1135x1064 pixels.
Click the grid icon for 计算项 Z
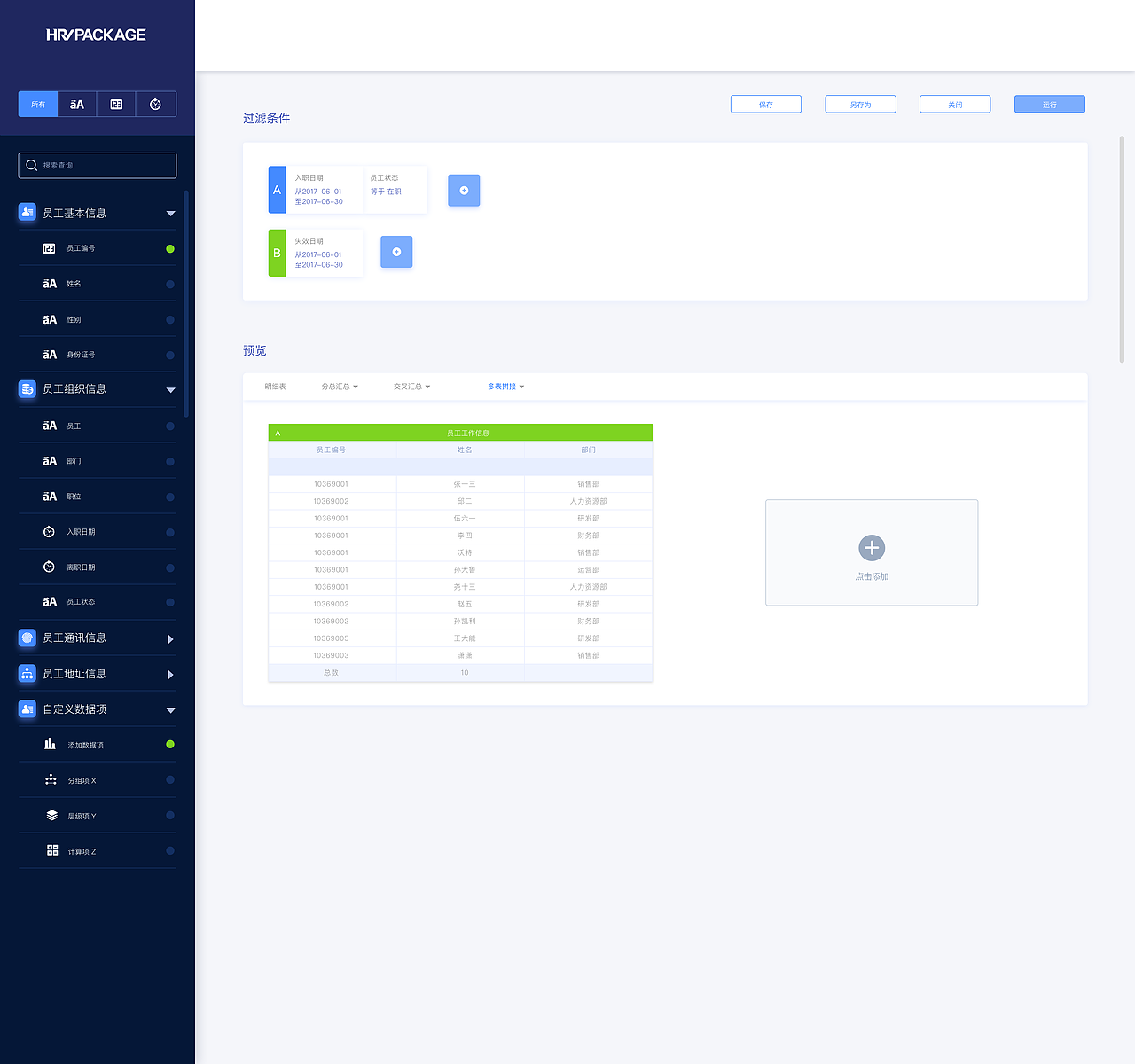52,850
